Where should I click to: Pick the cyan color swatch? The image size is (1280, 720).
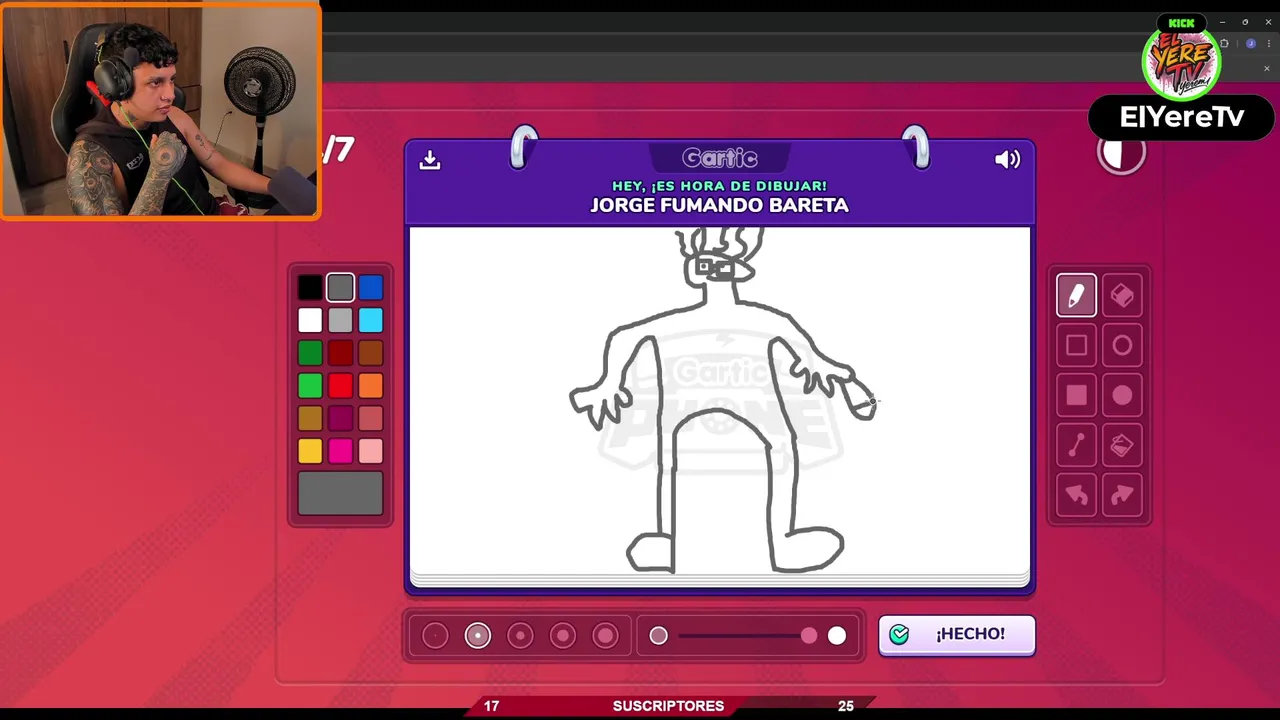[x=371, y=320]
